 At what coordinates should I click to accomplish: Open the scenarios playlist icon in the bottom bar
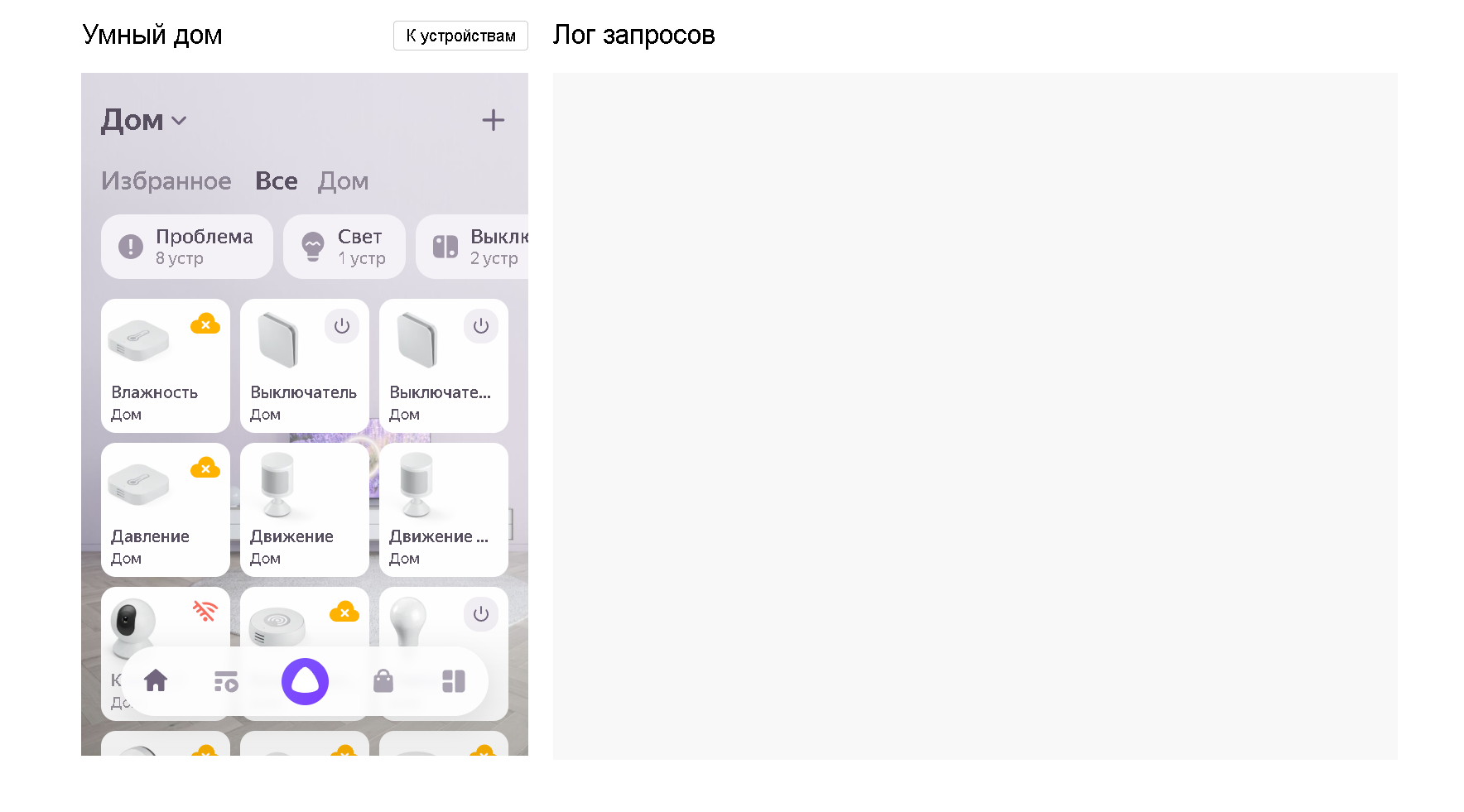click(226, 681)
